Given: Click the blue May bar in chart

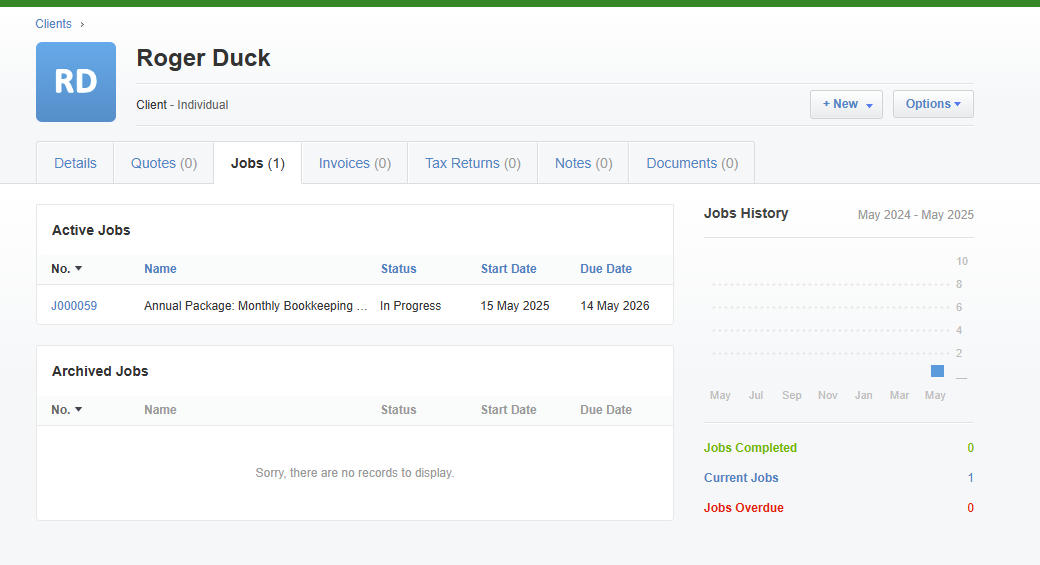Looking at the screenshot, I should point(937,371).
